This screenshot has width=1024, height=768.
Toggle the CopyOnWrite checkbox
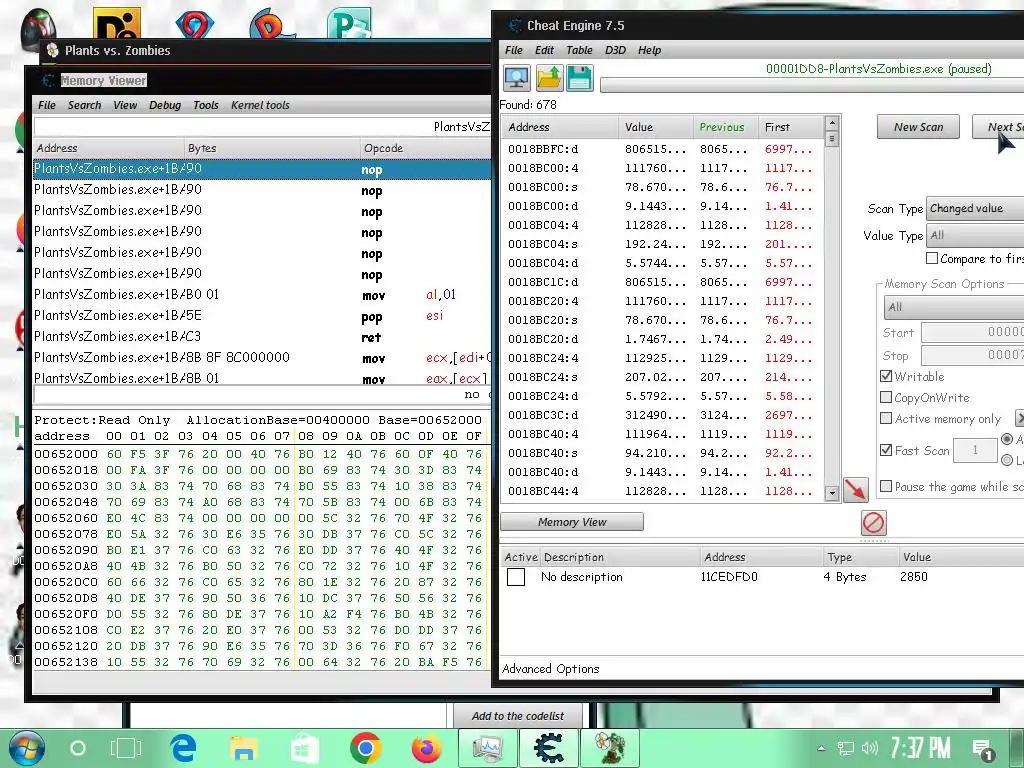pyautogui.click(x=886, y=397)
